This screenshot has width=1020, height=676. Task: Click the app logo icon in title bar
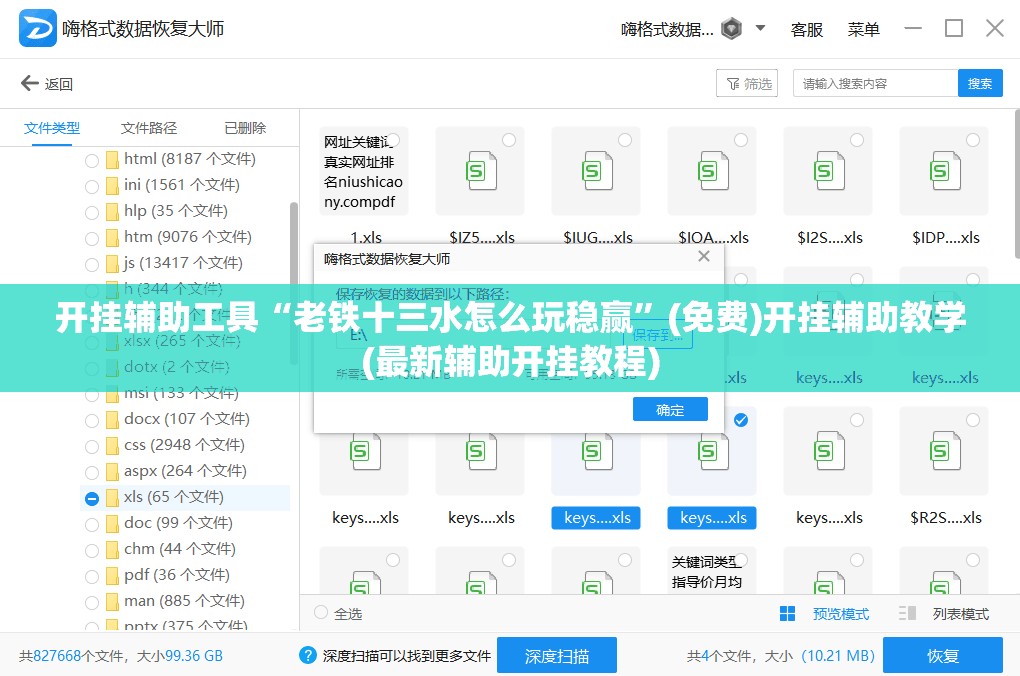coord(37,28)
